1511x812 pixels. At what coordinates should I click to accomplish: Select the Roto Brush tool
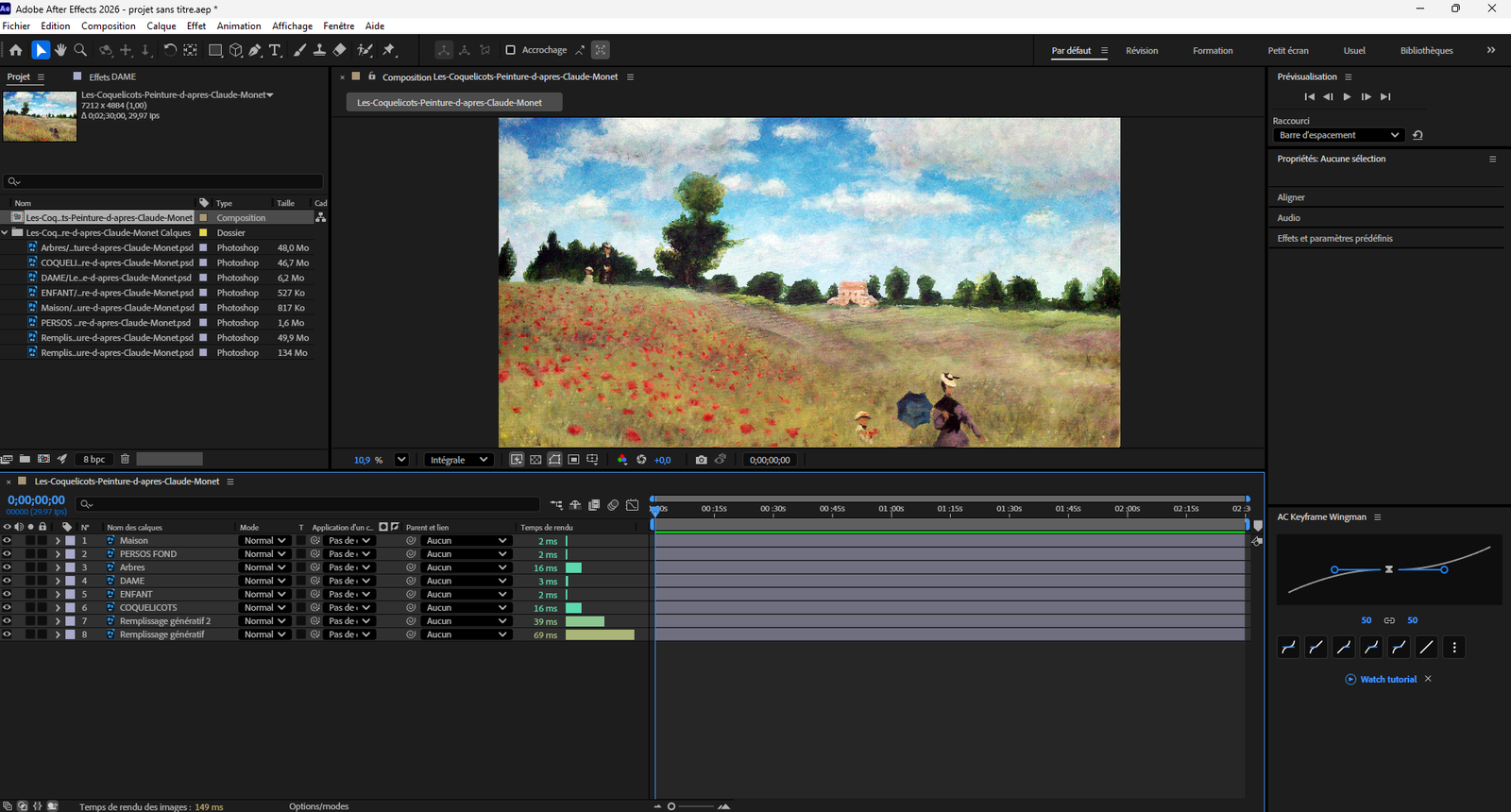[365, 50]
